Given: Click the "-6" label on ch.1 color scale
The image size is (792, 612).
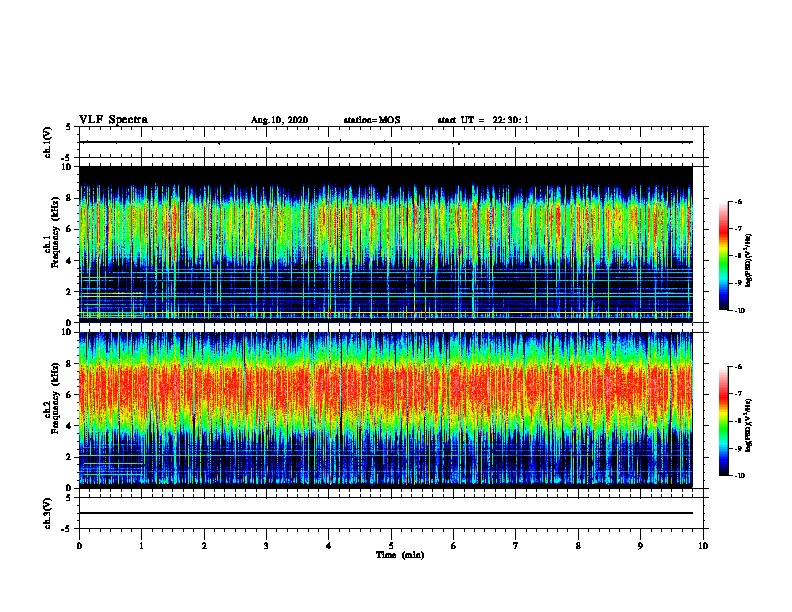Looking at the screenshot, I should click(x=738, y=202).
